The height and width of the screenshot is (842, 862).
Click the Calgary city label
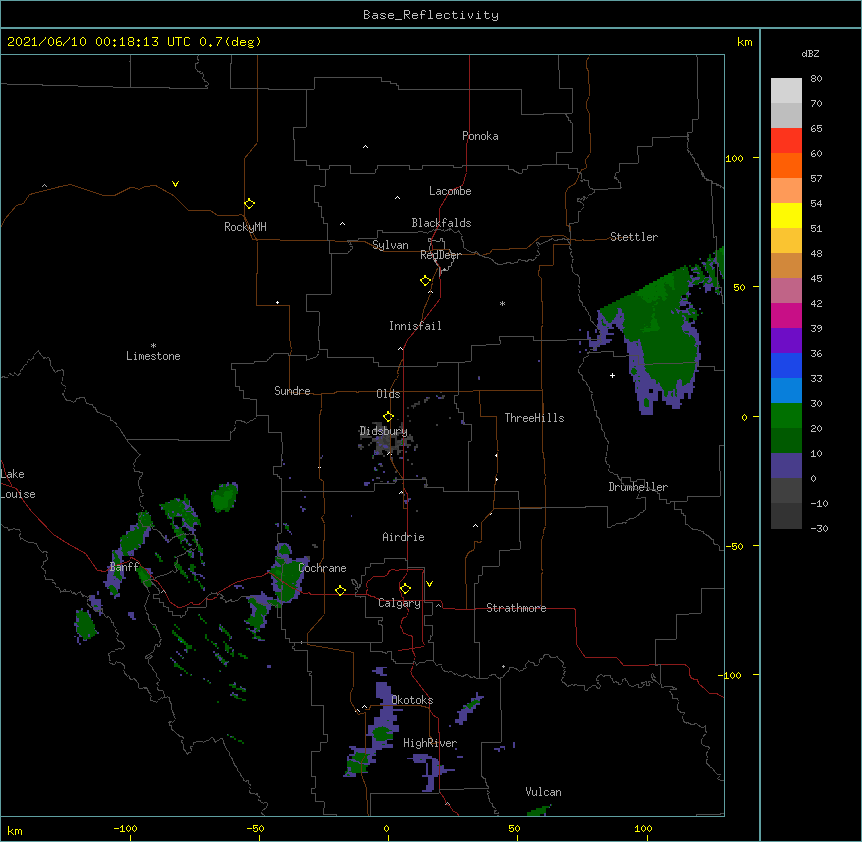coord(399,603)
